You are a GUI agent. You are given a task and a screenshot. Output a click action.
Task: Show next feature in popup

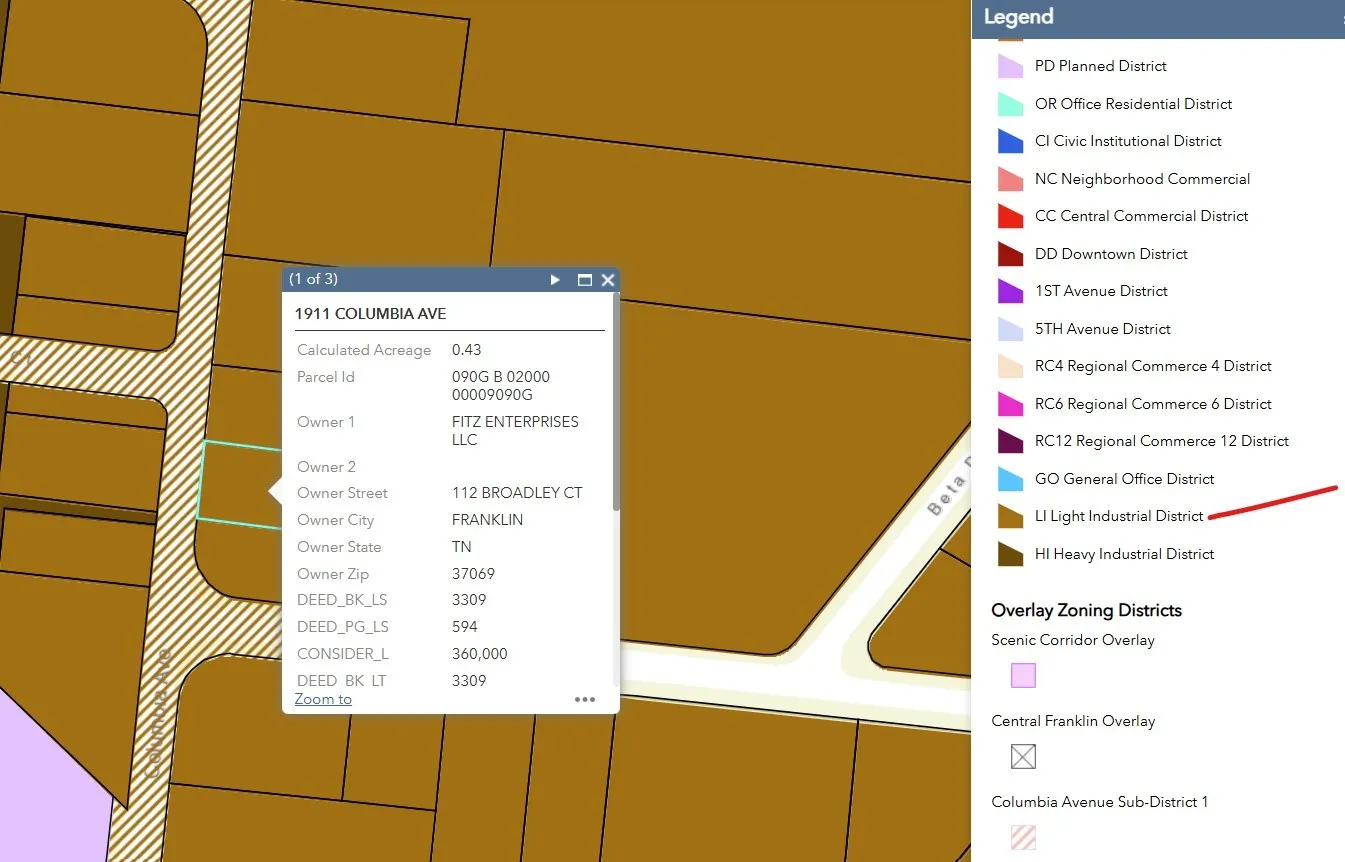coord(555,280)
